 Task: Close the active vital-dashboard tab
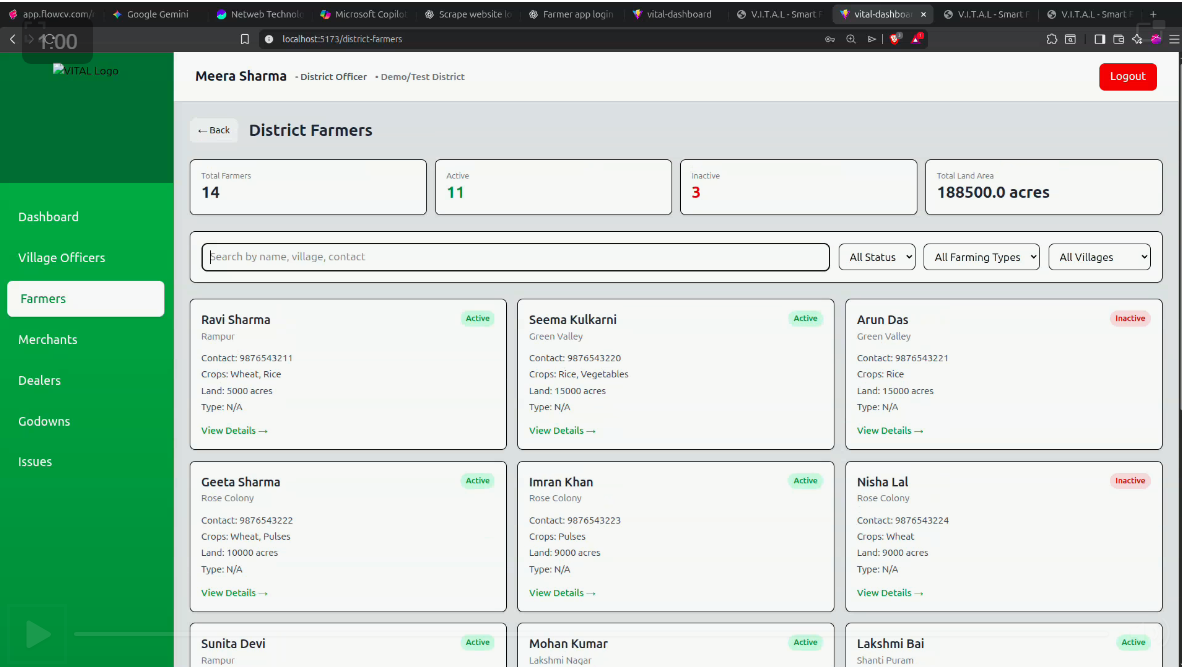[x=923, y=14]
